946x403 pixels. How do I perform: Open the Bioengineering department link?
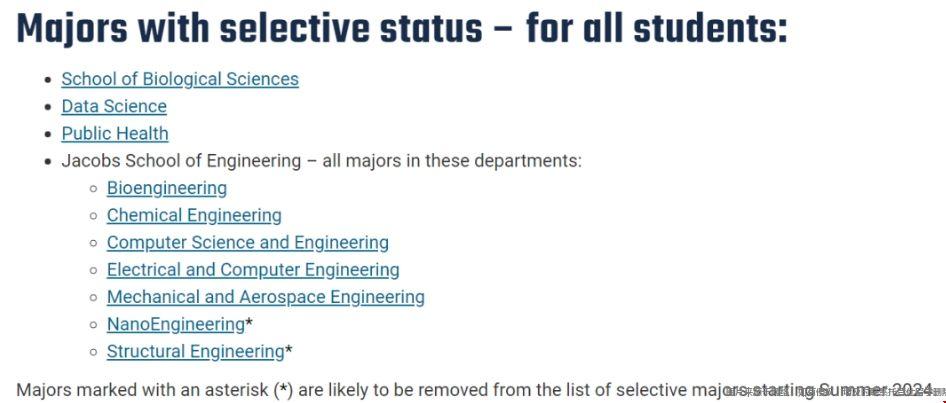(x=167, y=188)
